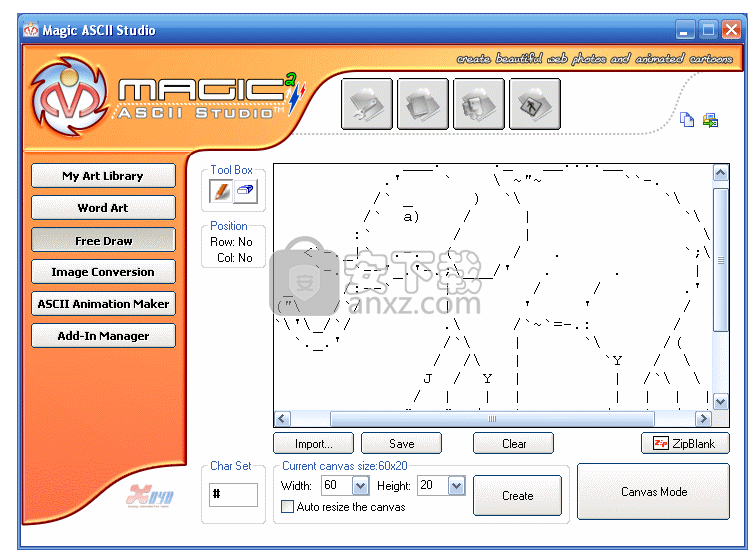754x556 pixels.
Task: Click the 'Col: No' position text
Action: point(235,258)
